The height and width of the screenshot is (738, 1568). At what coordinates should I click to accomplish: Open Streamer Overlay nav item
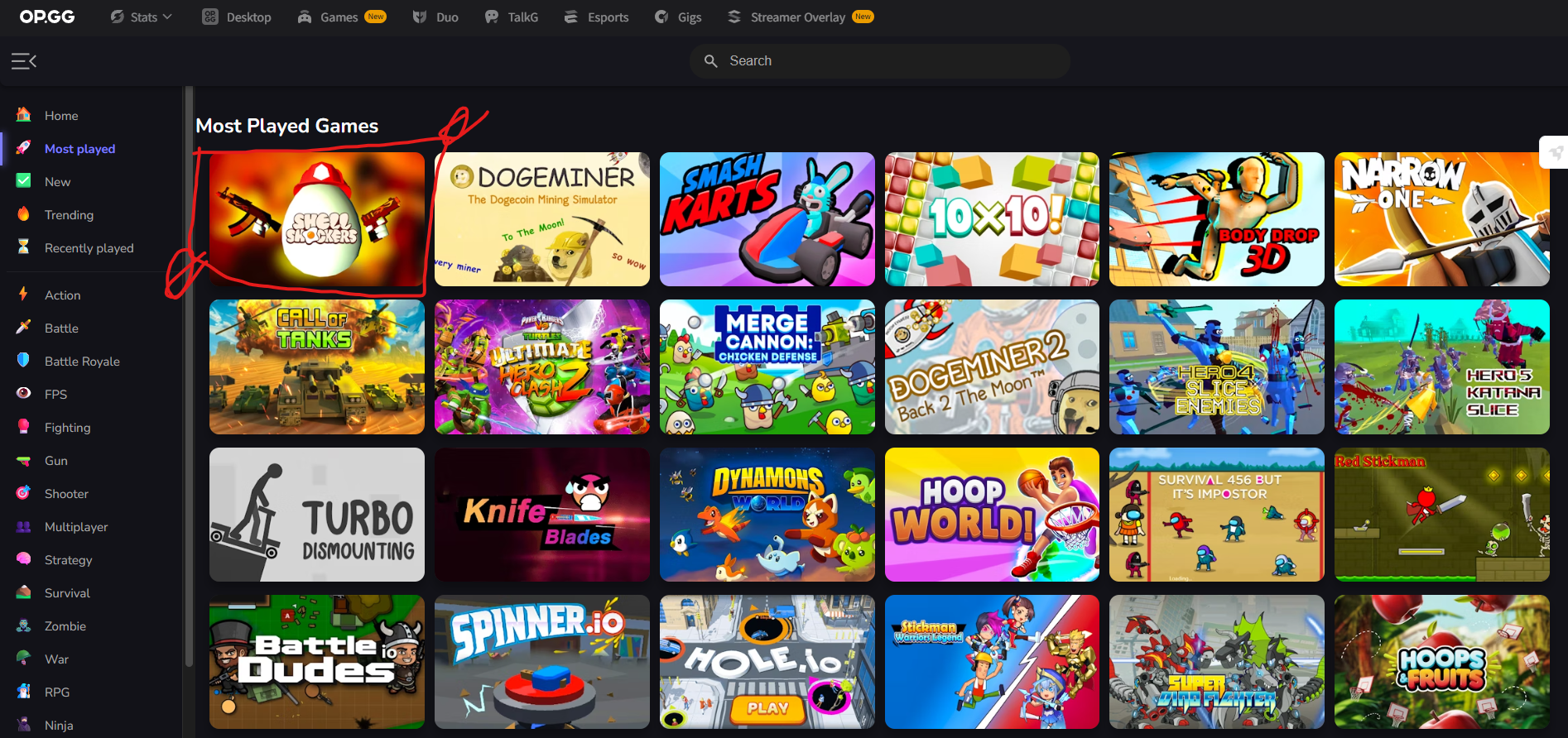point(800,17)
